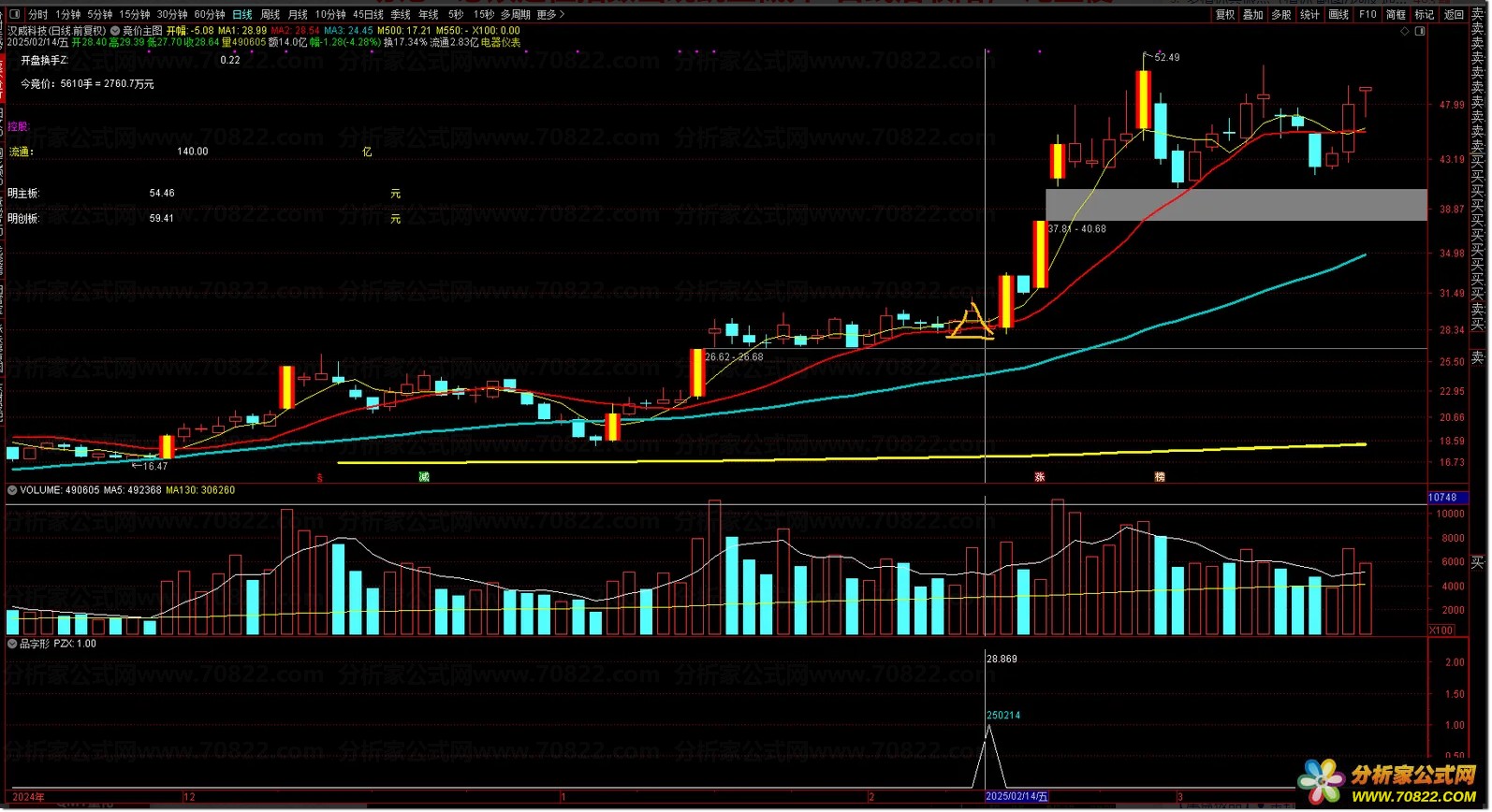Click the 多股 multi-stock button
The width and height of the screenshot is (1492, 812).
[x=1280, y=14]
